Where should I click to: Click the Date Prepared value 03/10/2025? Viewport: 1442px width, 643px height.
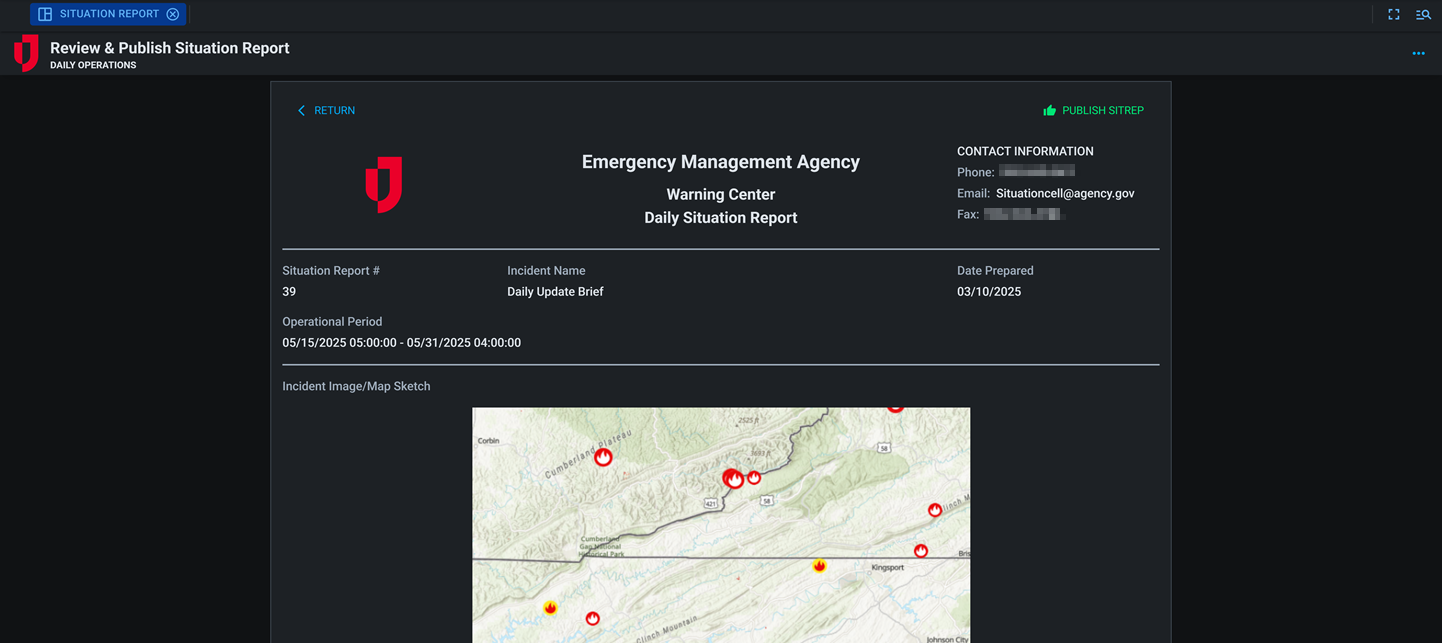tap(988, 292)
